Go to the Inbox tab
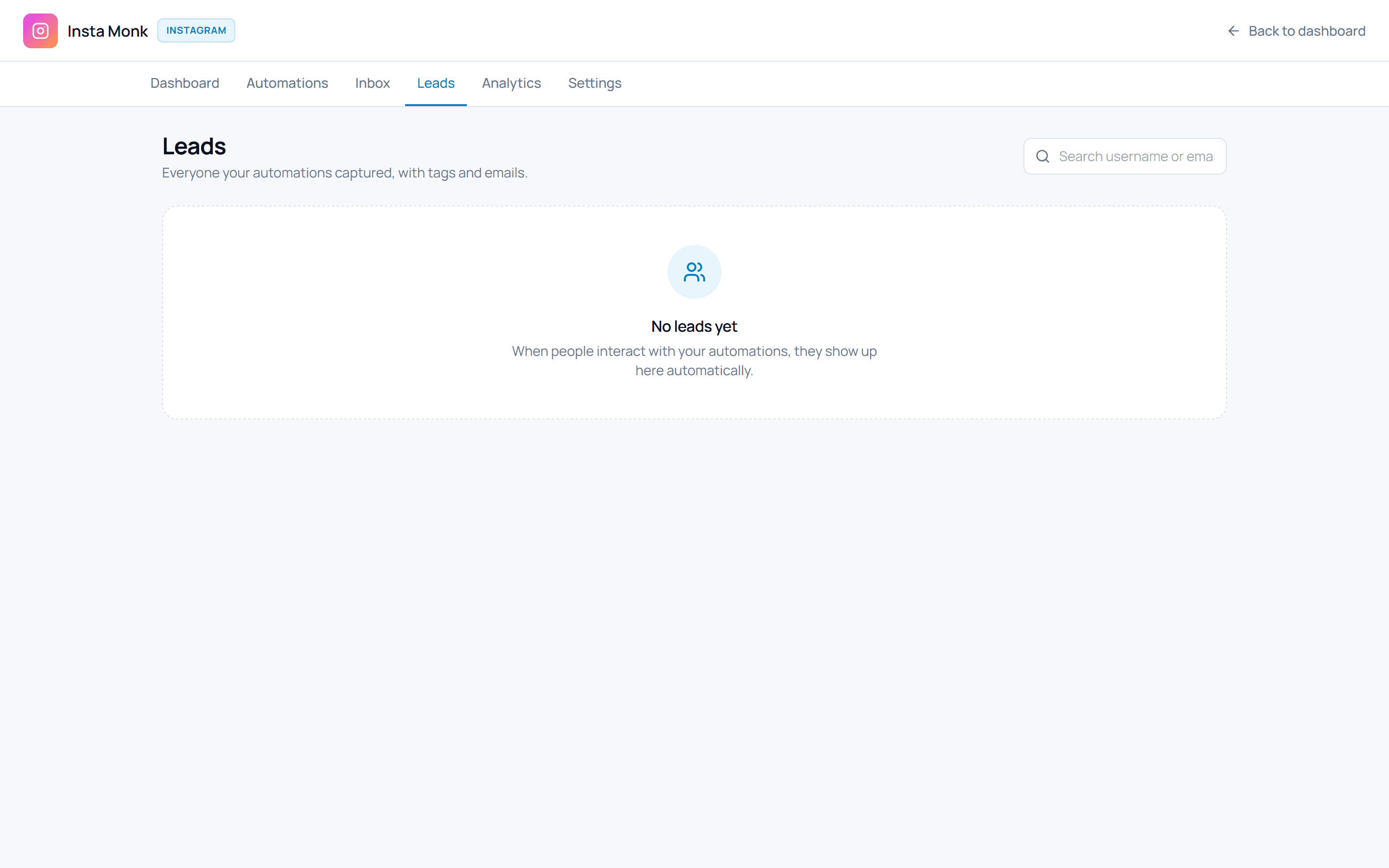 [372, 83]
